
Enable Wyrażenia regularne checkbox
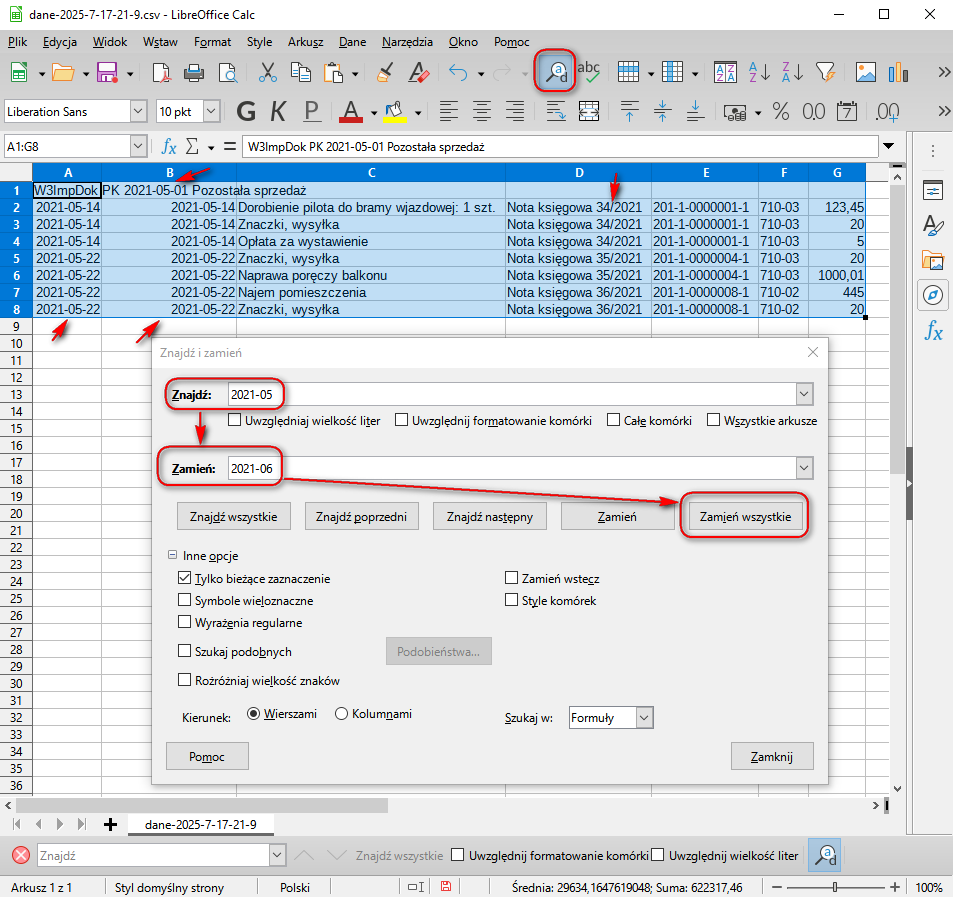(184, 622)
